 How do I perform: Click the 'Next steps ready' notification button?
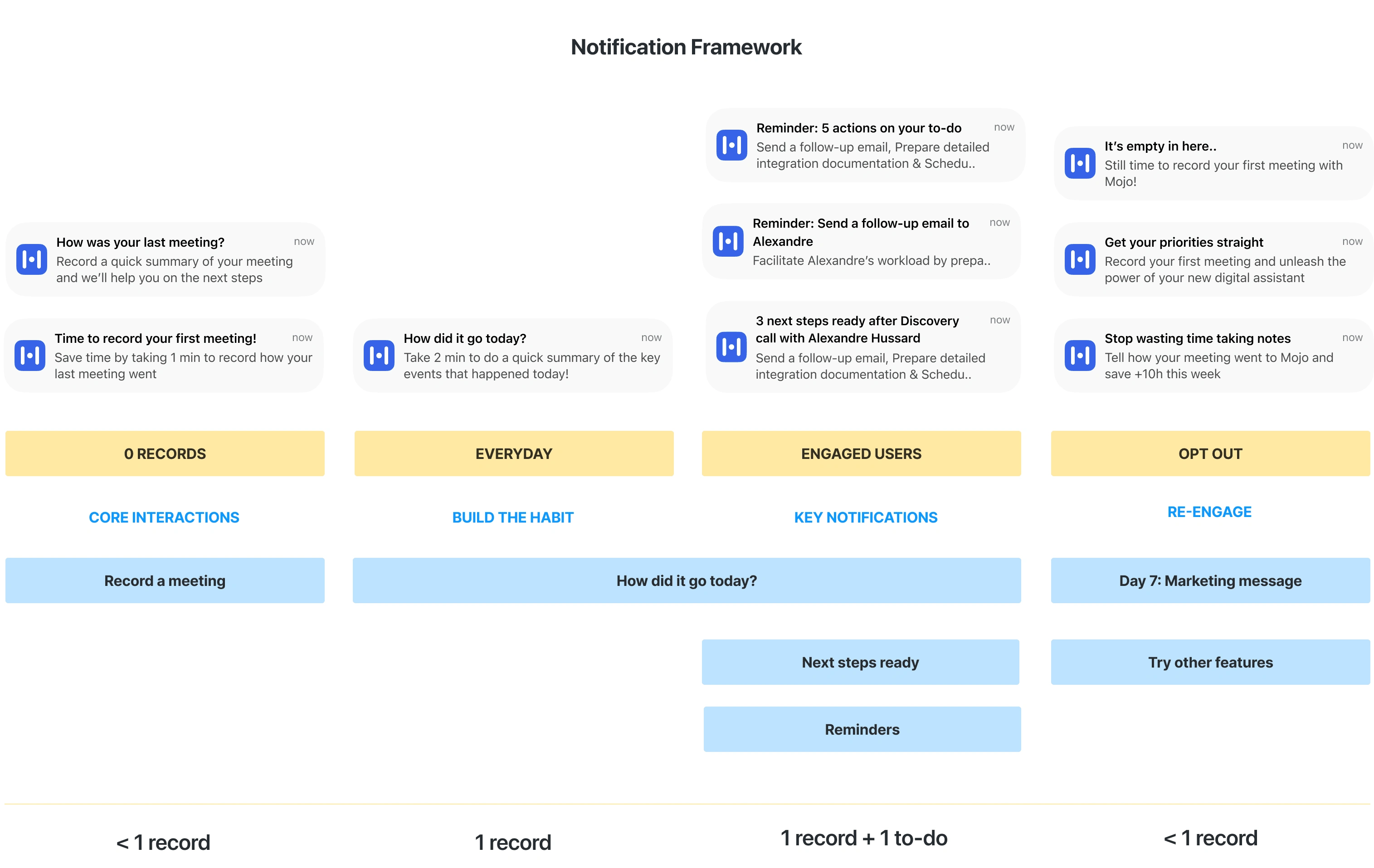pos(861,662)
